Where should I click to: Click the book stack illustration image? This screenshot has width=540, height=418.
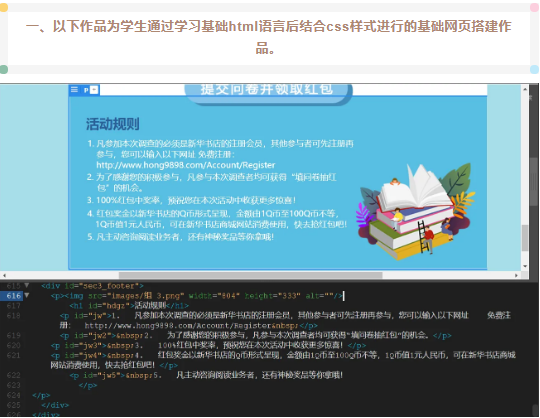click(x=416, y=212)
